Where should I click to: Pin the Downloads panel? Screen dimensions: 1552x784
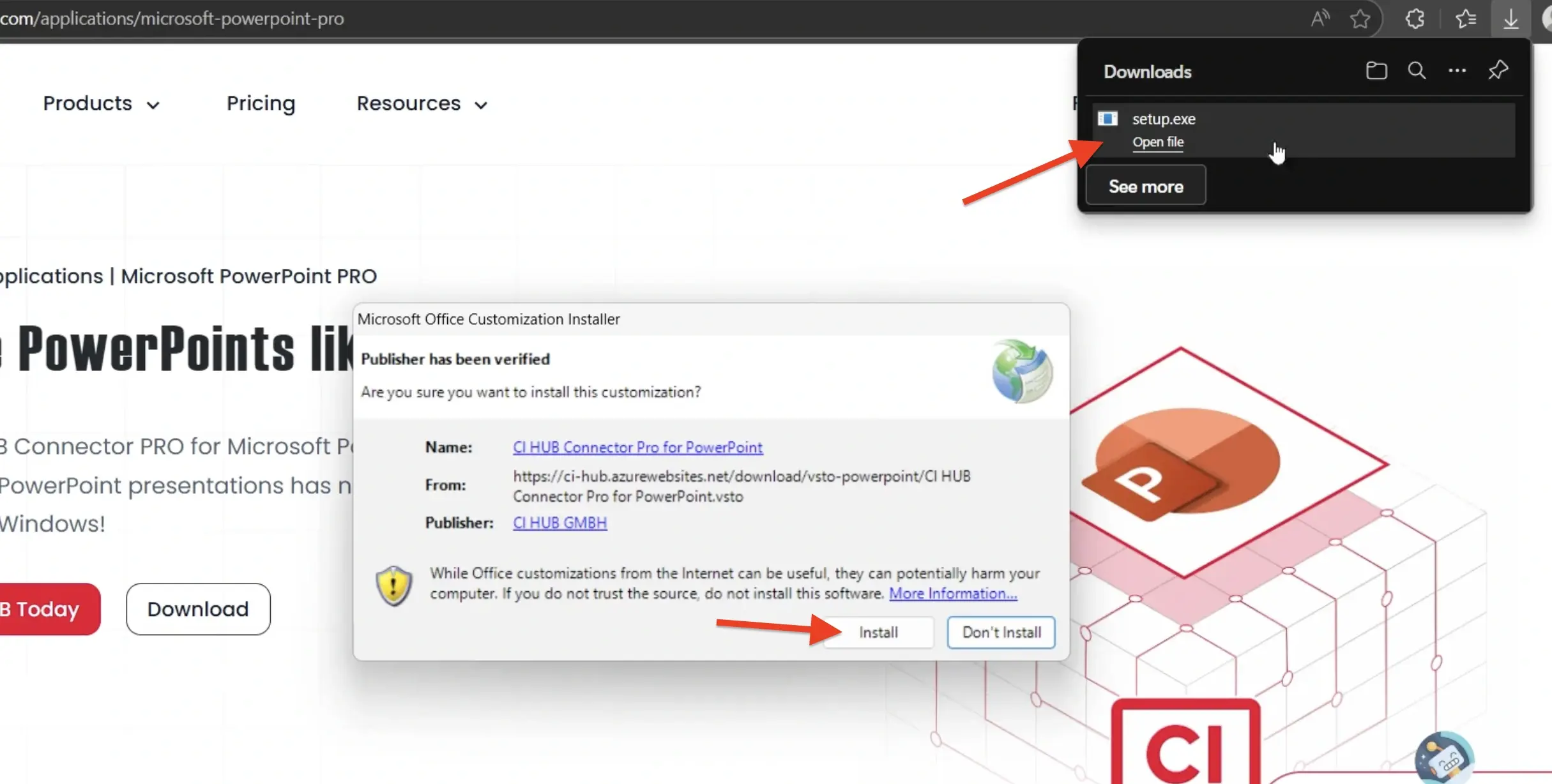[1498, 70]
